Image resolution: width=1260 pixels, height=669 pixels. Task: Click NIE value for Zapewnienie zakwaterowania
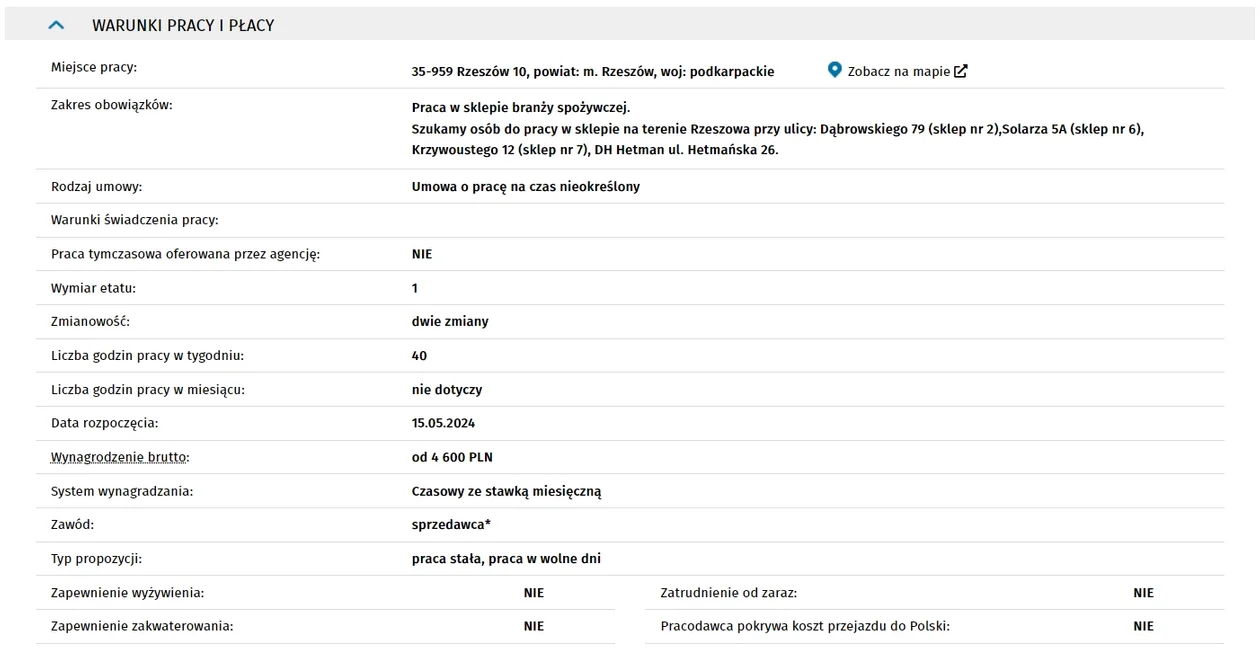click(x=534, y=627)
